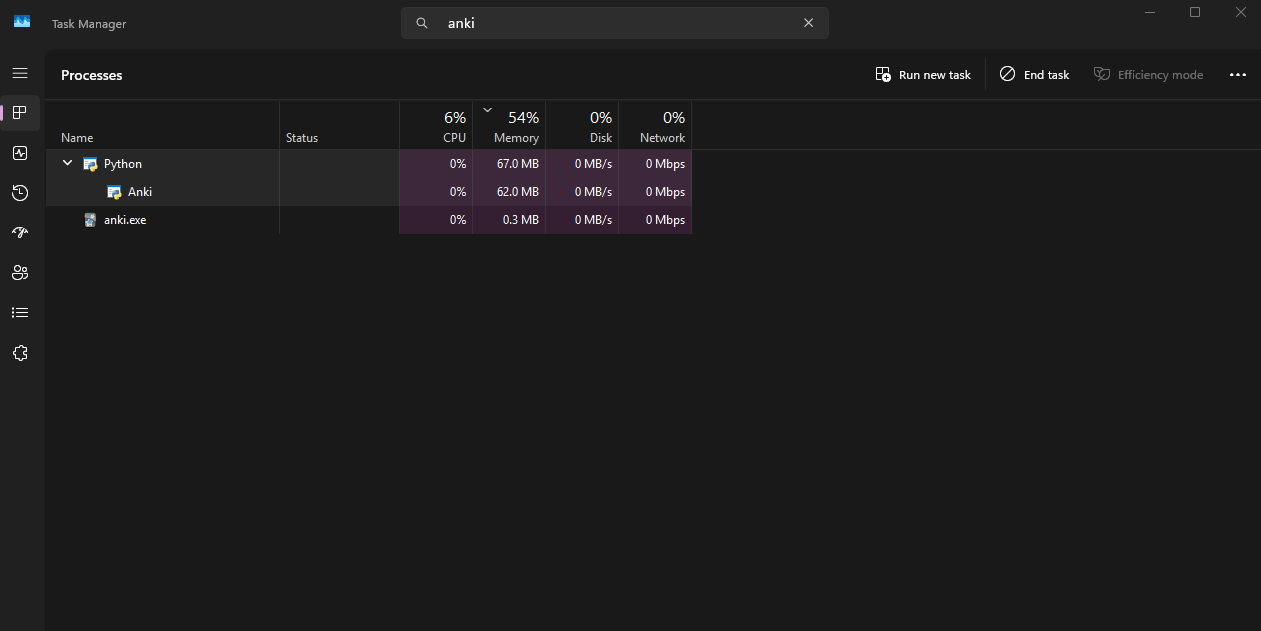Clear the anki search text
This screenshot has height=631, width=1261.
808,23
